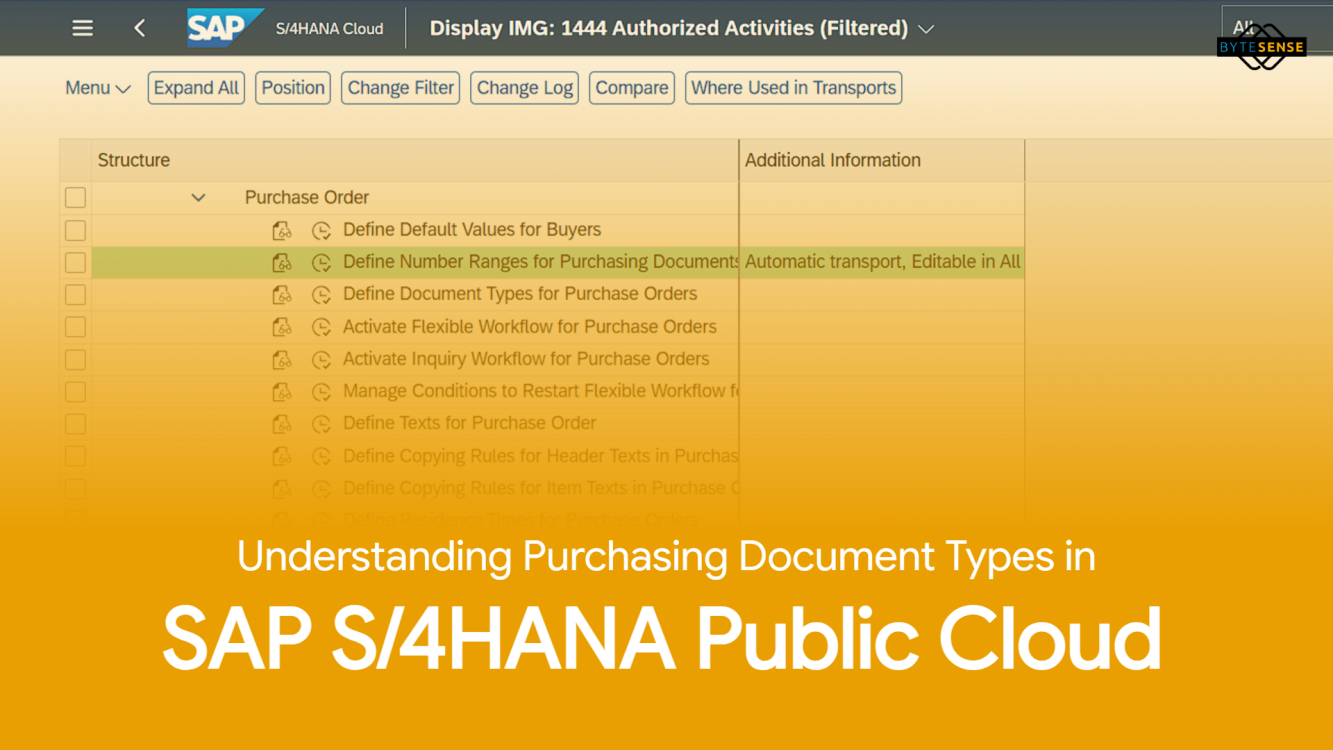Open Manage Conditions to Restart Flexible Workflow
1333x750 pixels.
click(540, 391)
